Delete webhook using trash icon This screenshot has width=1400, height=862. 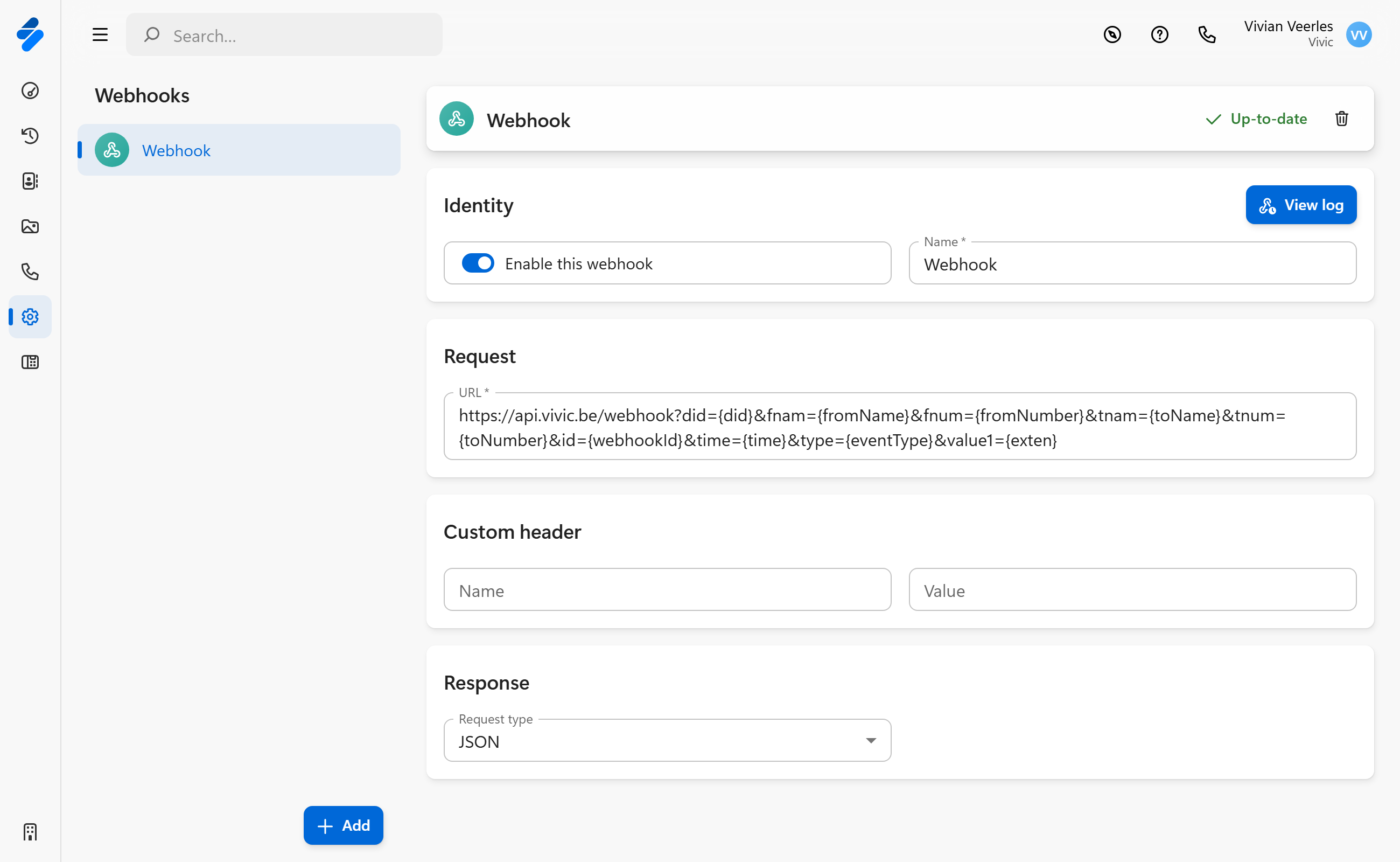click(x=1341, y=119)
